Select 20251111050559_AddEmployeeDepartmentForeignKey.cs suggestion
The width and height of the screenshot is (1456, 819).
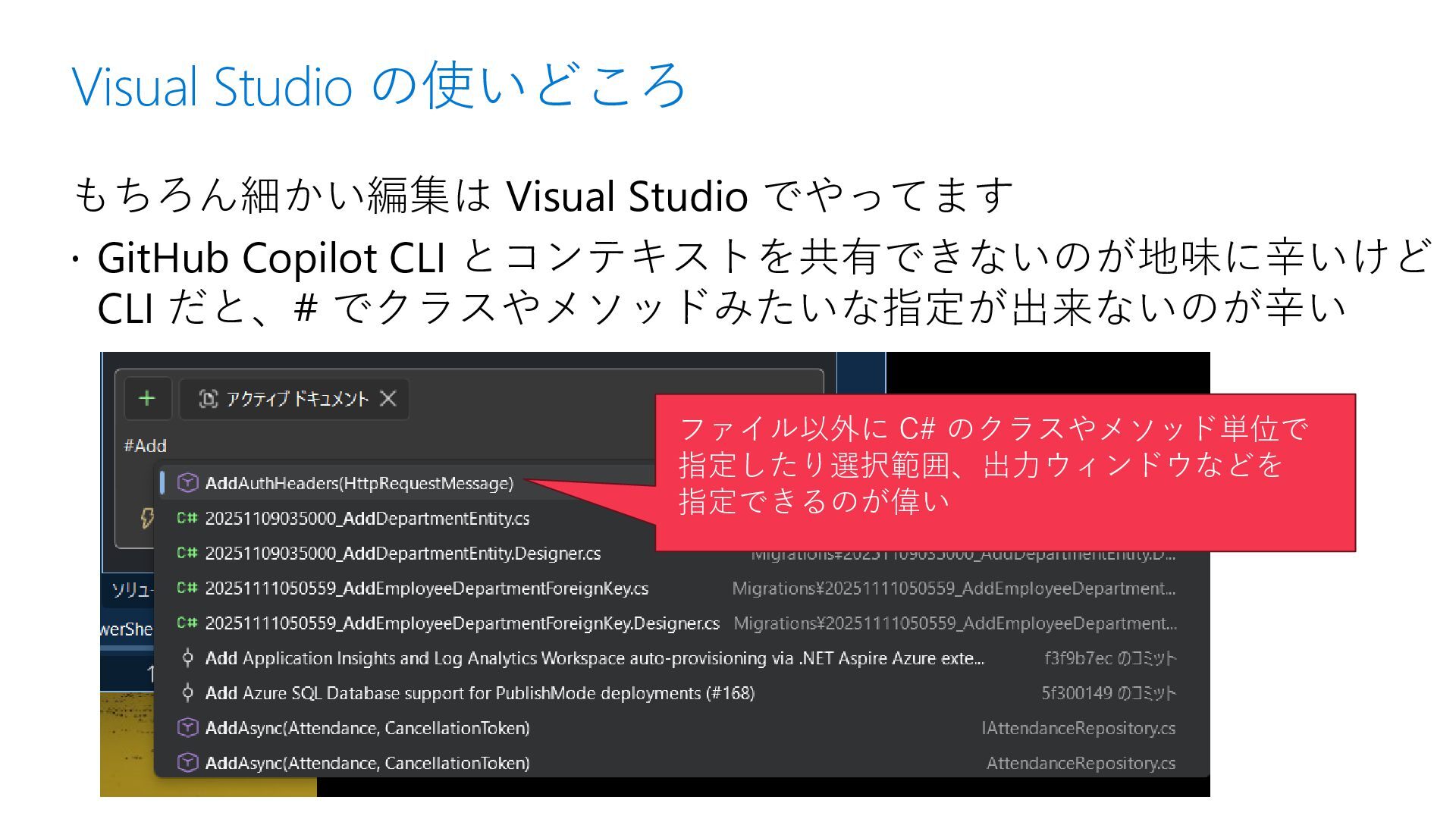(426, 588)
